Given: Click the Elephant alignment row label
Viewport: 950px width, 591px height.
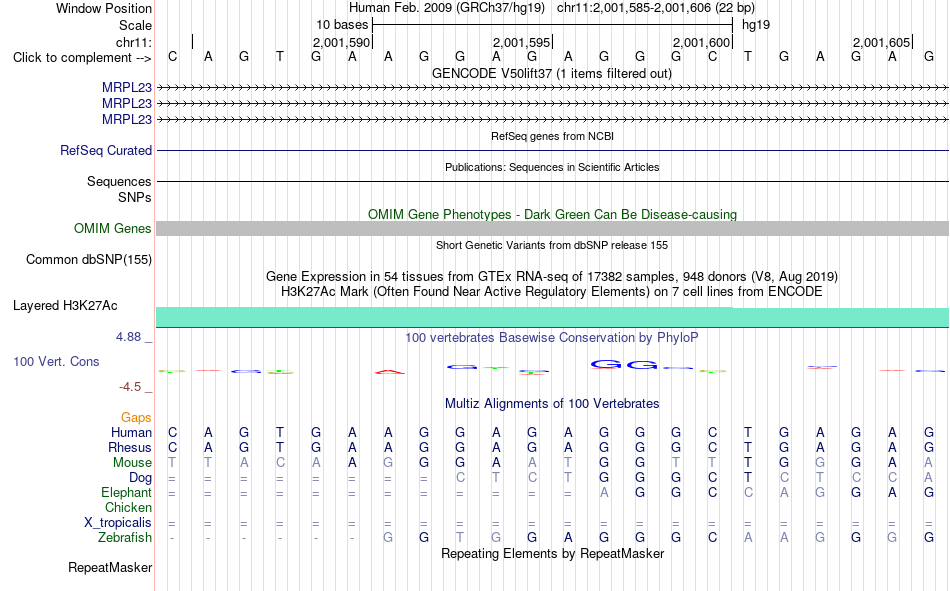Looking at the screenshot, I should [x=127, y=492].
